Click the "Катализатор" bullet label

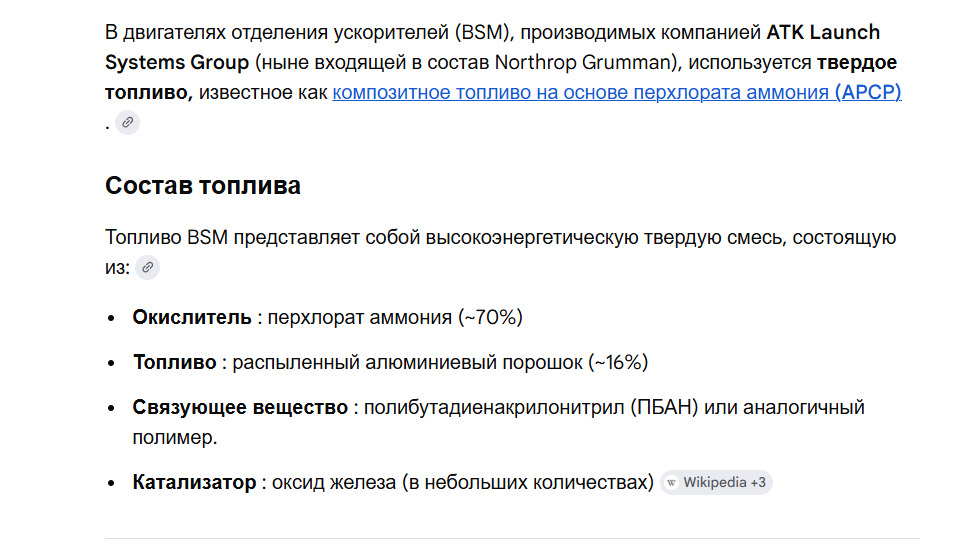coord(194,483)
